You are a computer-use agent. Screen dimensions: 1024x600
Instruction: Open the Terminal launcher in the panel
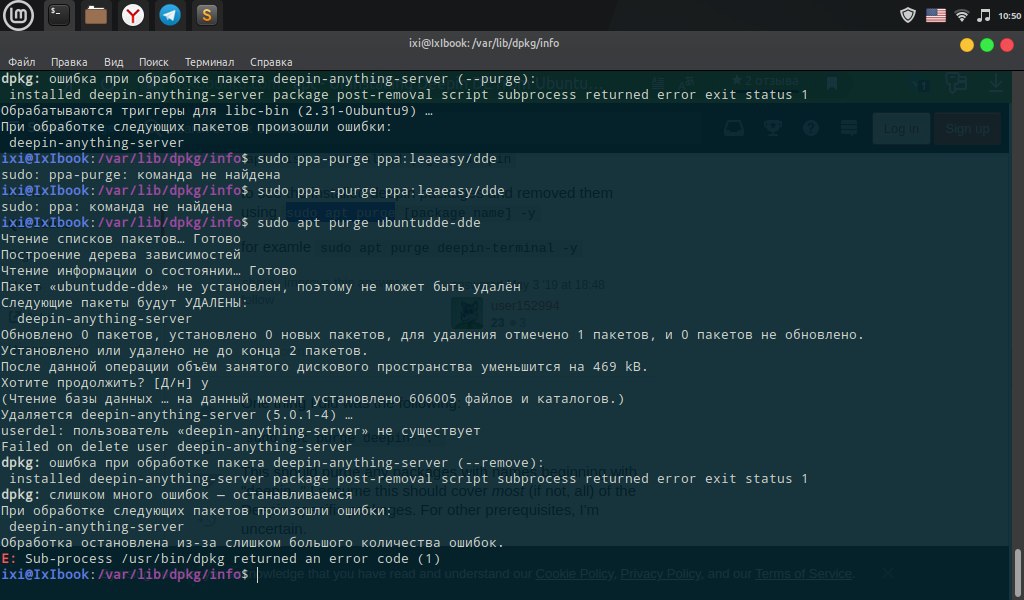tap(59, 15)
